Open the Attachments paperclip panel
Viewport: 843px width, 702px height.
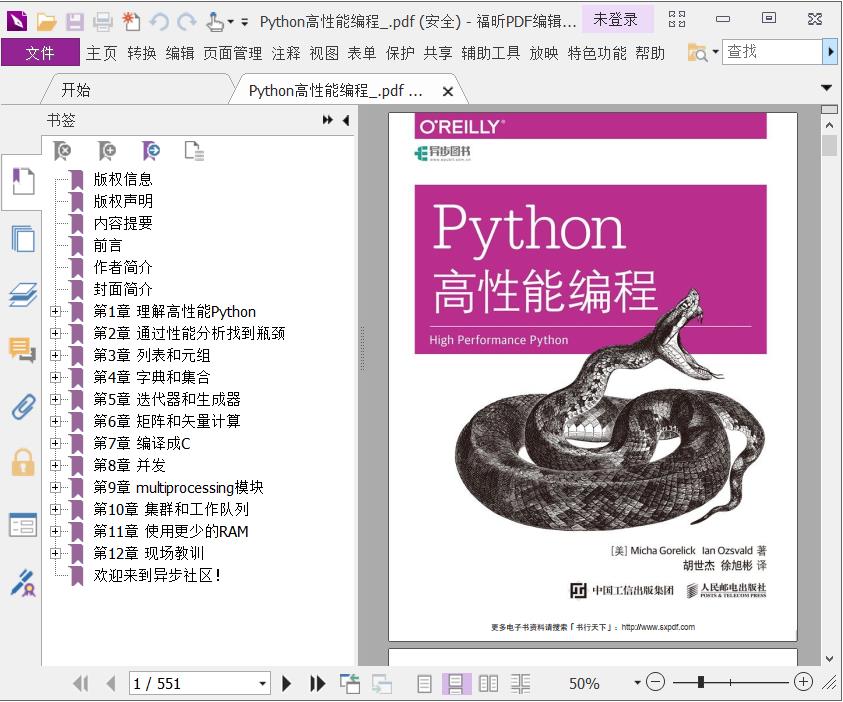click(x=23, y=406)
